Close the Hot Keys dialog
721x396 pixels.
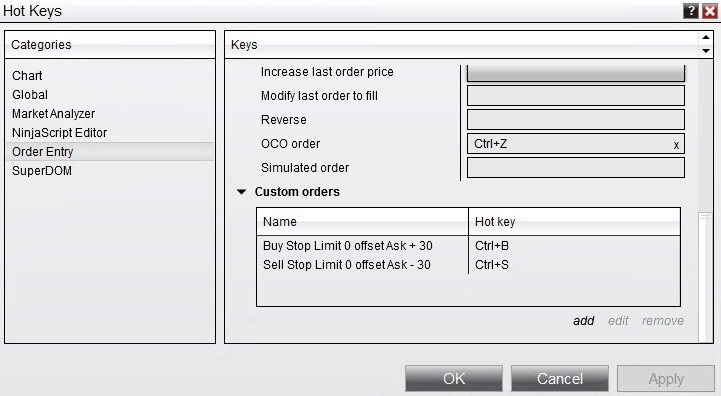(710, 11)
